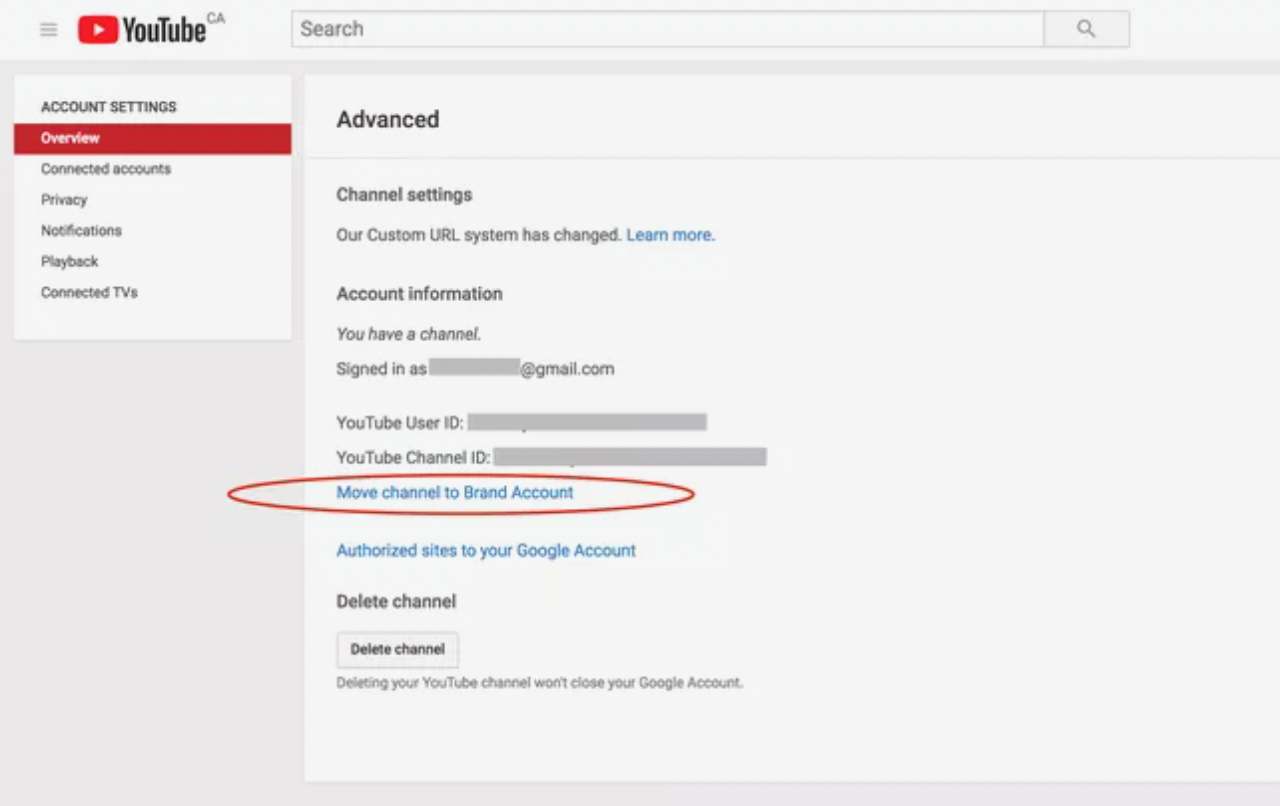Follow the Learn more link
The width and height of the screenshot is (1280, 806).
tap(670, 235)
